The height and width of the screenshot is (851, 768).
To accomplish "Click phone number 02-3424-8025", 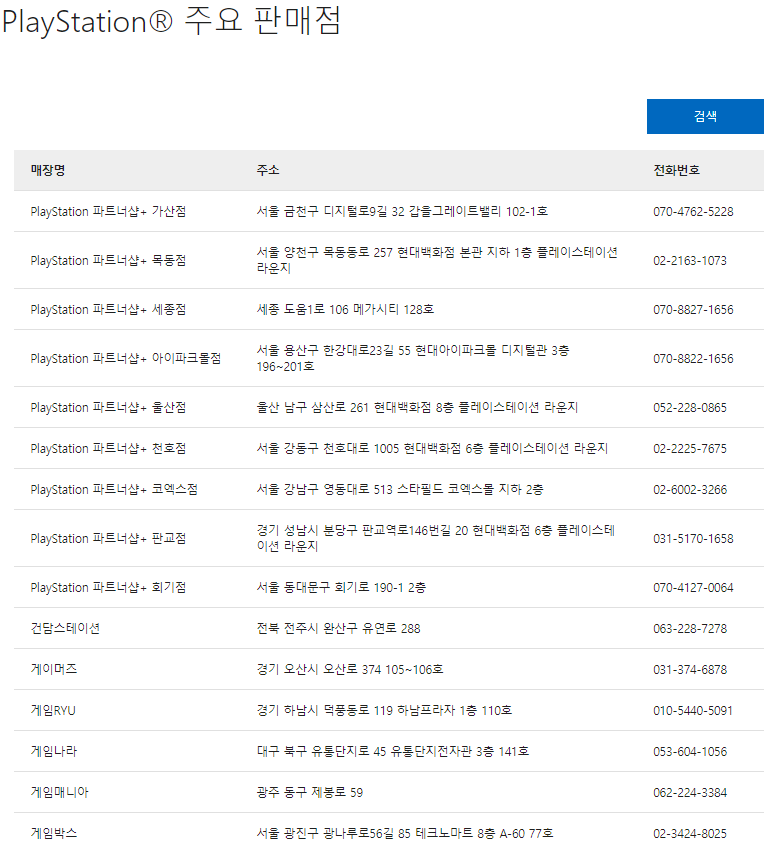I will 690,834.
